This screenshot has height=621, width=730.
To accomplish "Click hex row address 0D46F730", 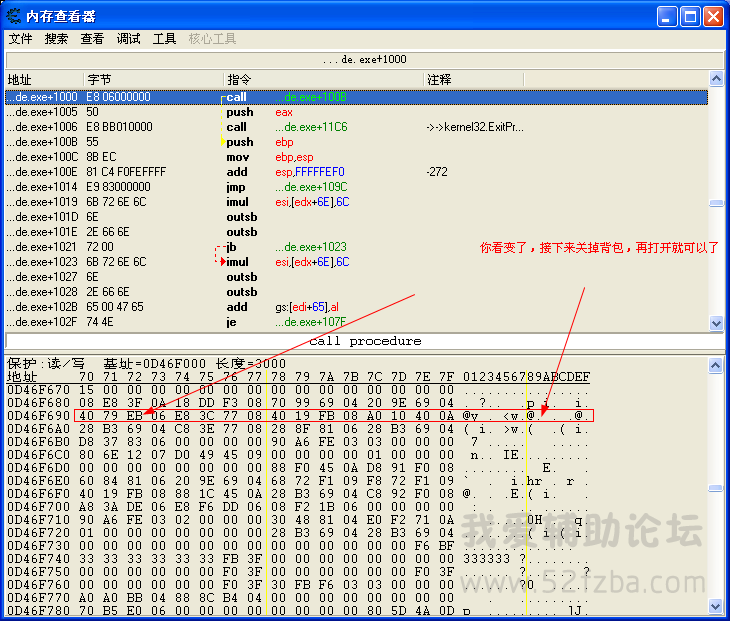I will click(38, 546).
